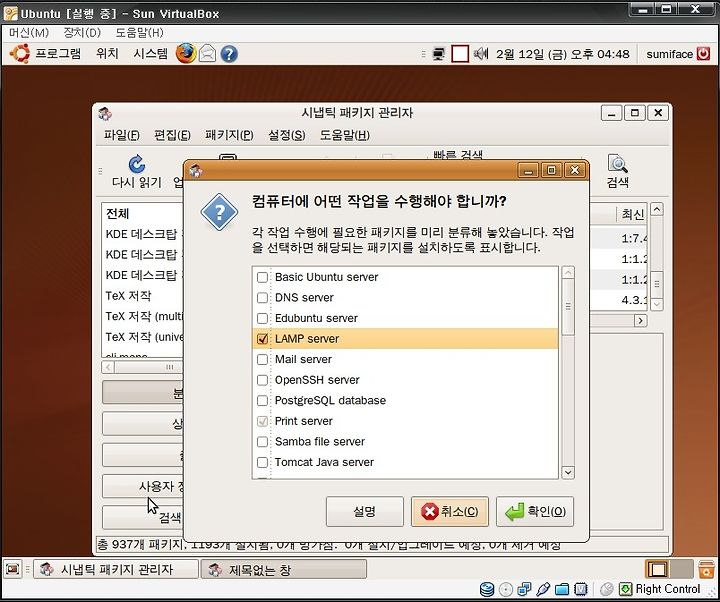
Task: Click the date and time 오후 04:48
Action: (x=562, y=54)
